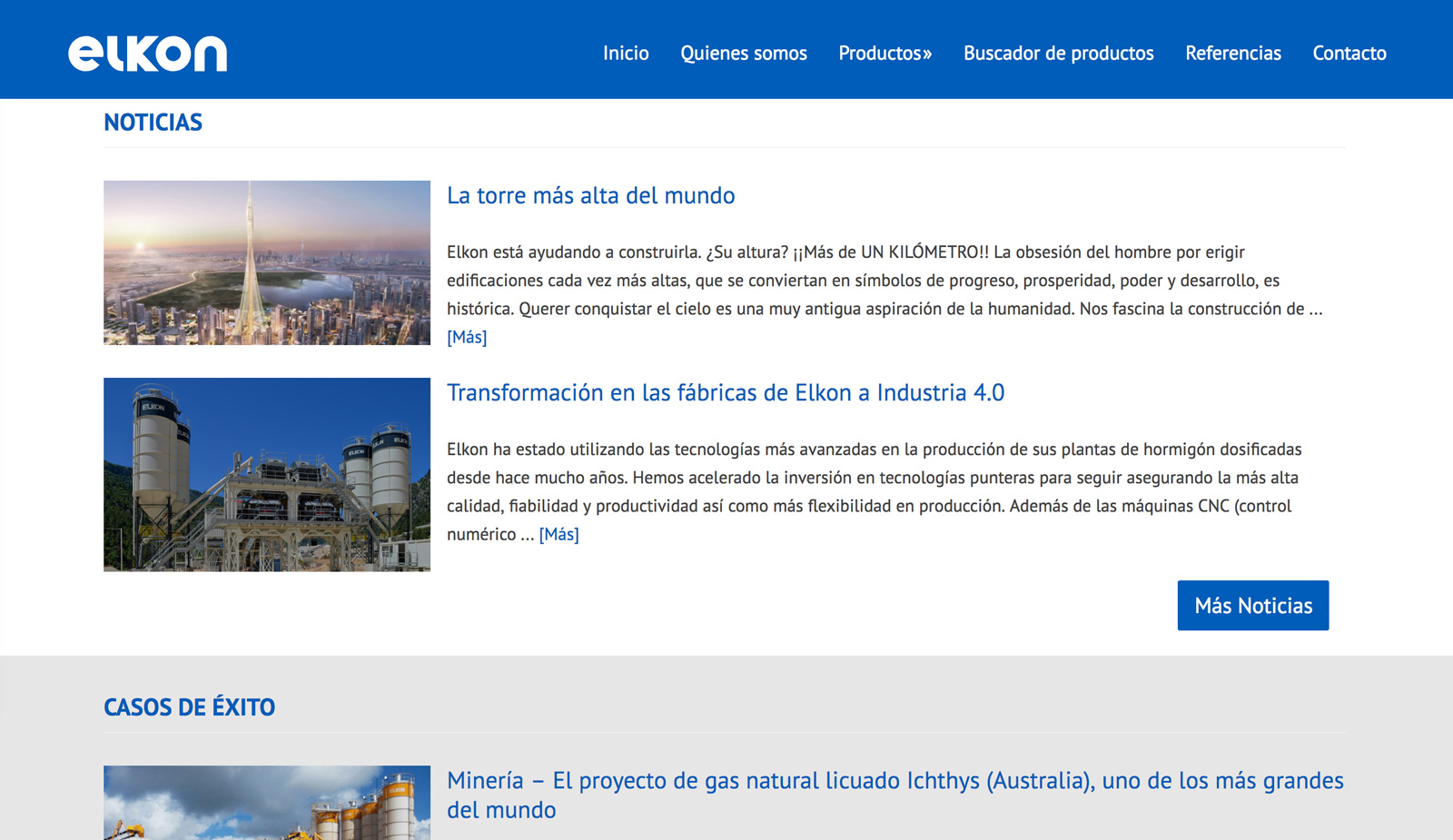Open the tower thumbnail image
The image size is (1453, 840).
point(267,262)
